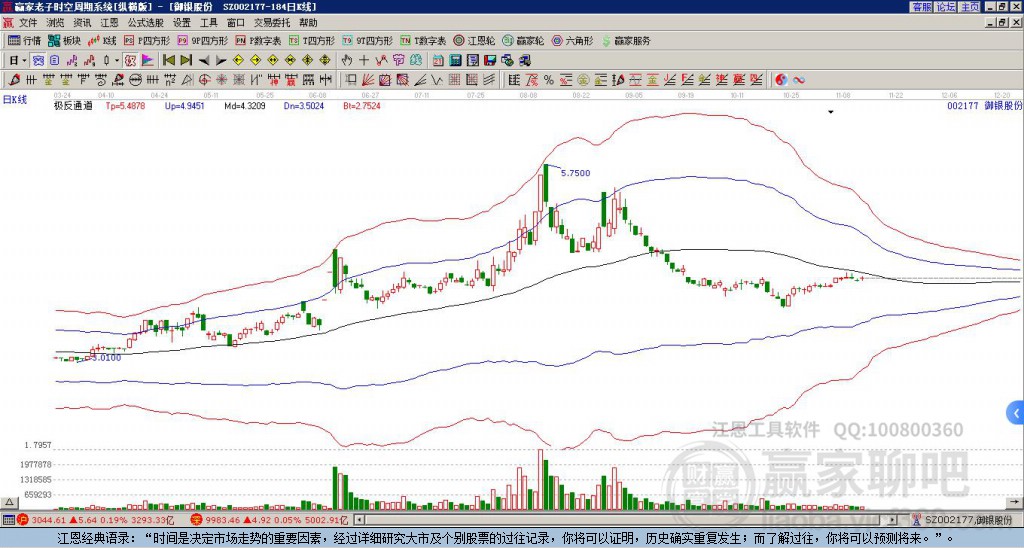Open the calculator icon

click(x=455, y=61)
